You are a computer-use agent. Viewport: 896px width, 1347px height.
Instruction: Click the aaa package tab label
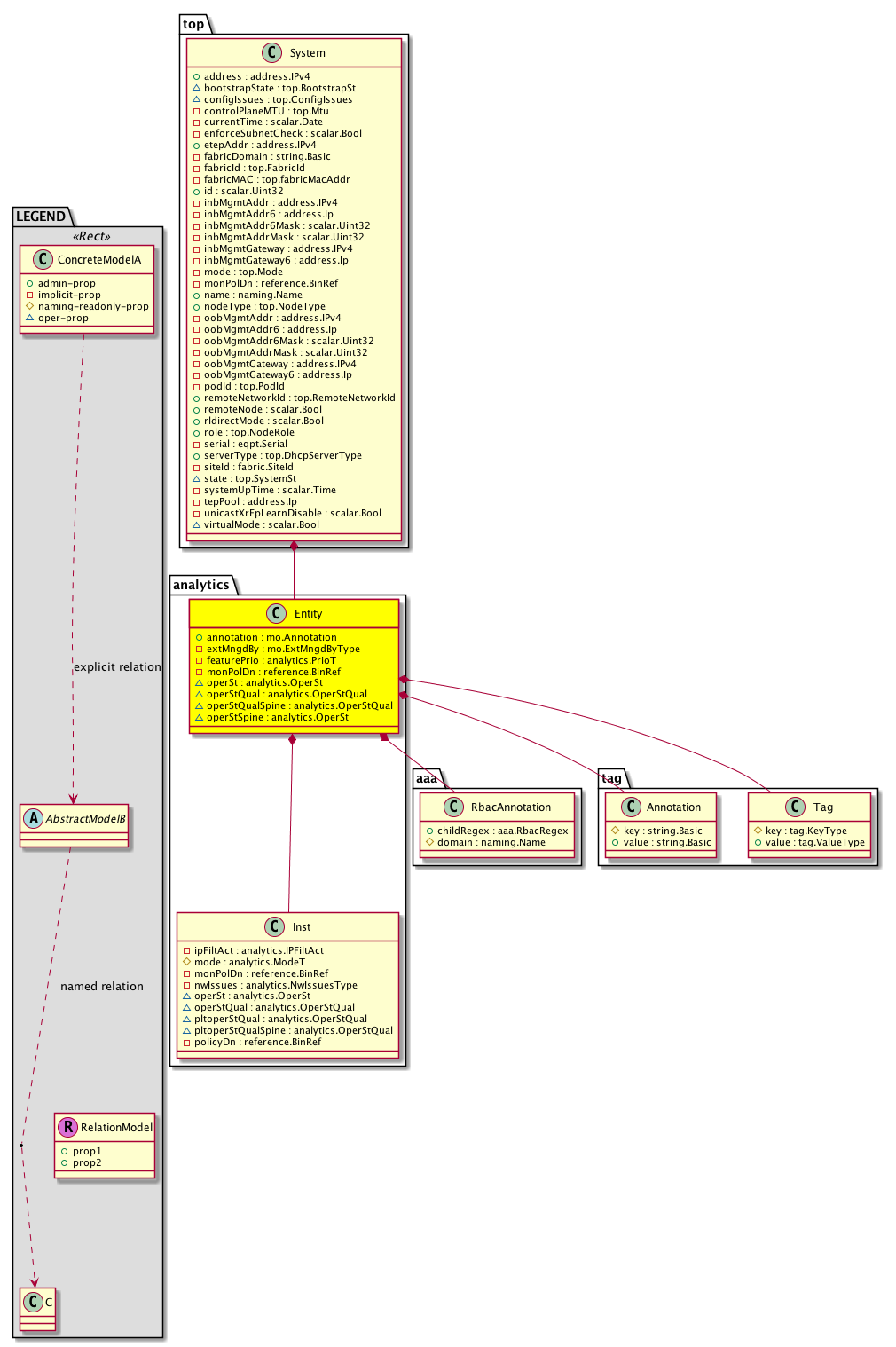428,778
